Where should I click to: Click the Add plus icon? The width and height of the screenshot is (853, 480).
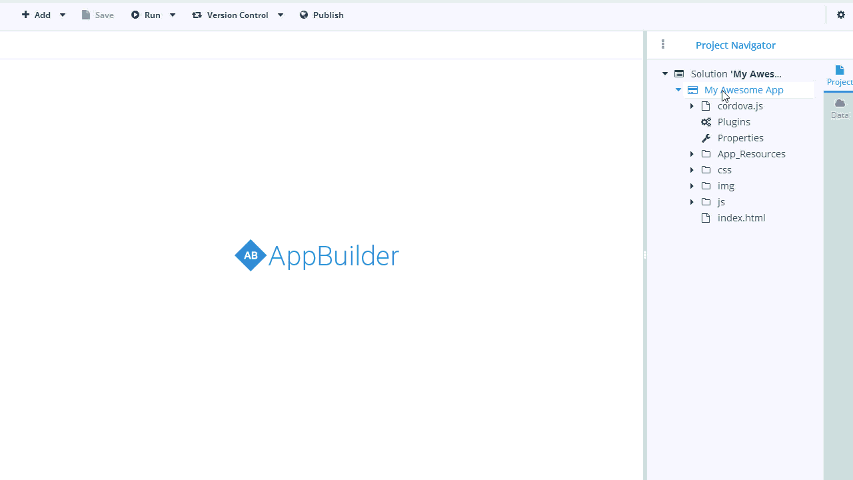[26, 15]
